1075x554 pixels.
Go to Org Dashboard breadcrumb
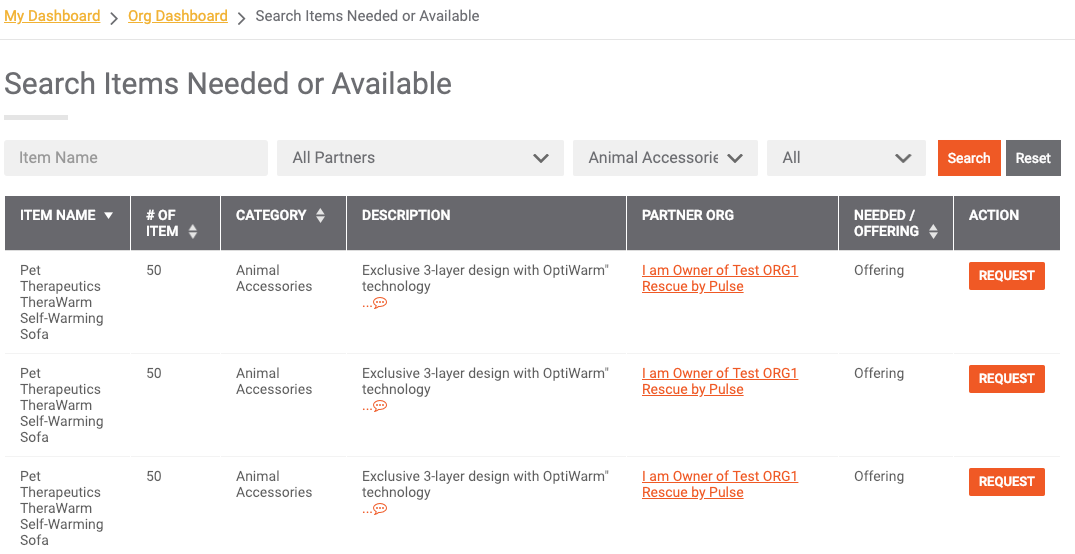tap(178, 16)
